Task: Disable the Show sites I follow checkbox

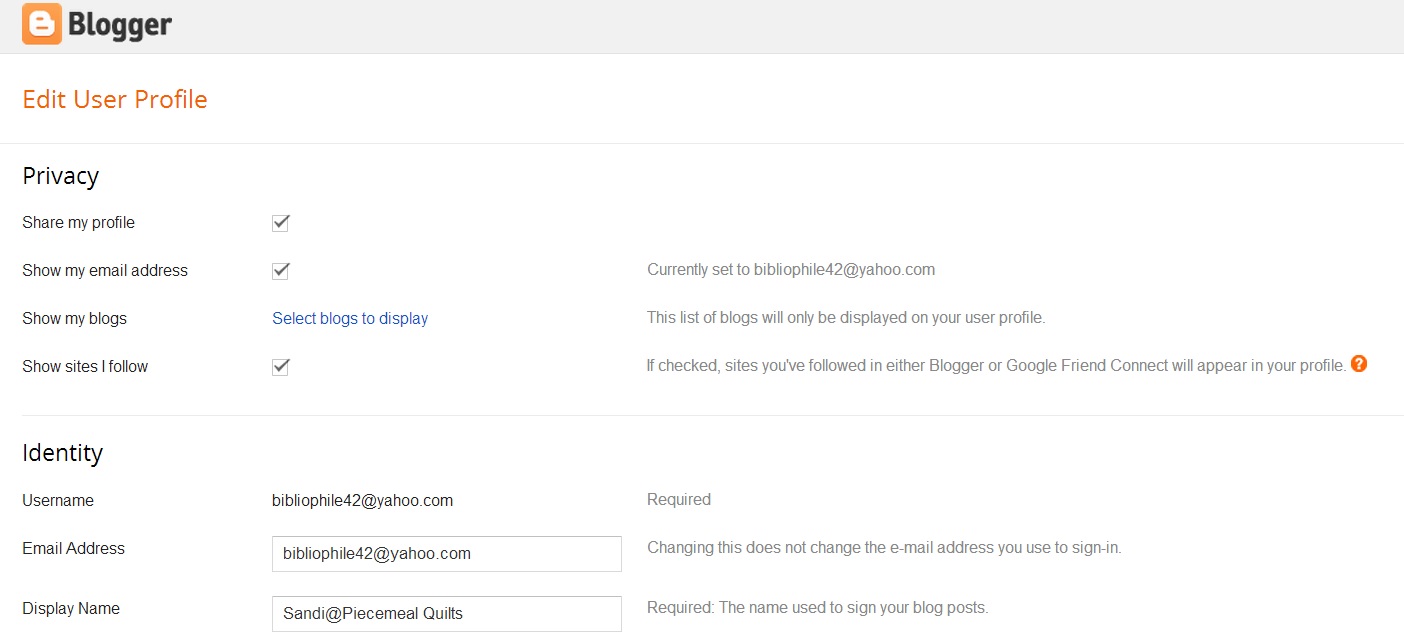Action: (281, 367)
